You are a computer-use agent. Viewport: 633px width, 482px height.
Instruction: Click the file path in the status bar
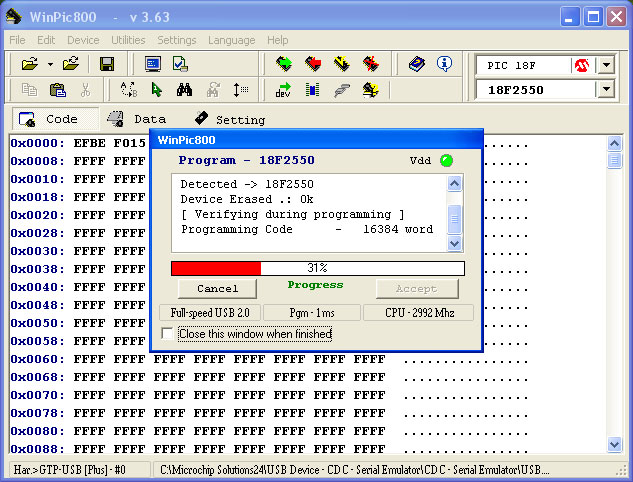point(354,469)
